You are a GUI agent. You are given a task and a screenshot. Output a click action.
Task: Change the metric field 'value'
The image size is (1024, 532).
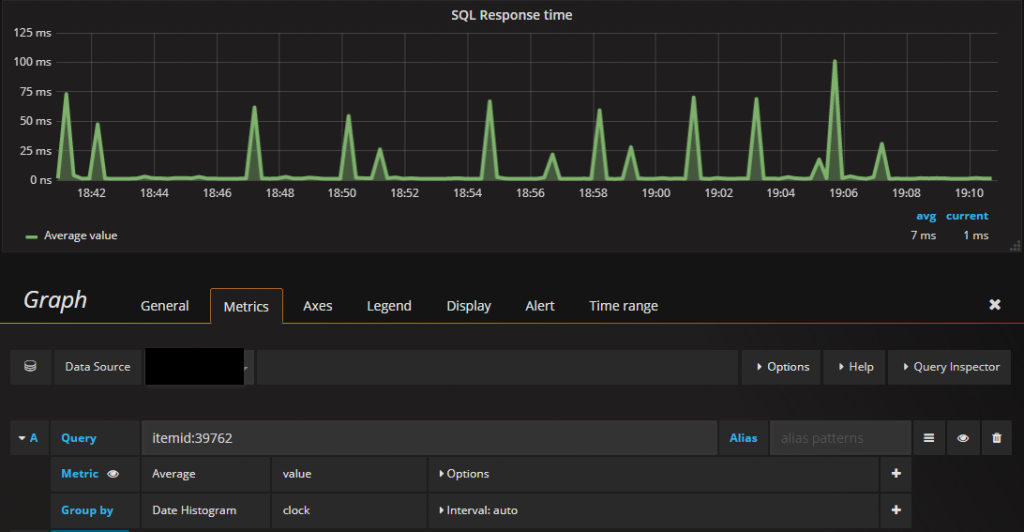tap(349, 474)
